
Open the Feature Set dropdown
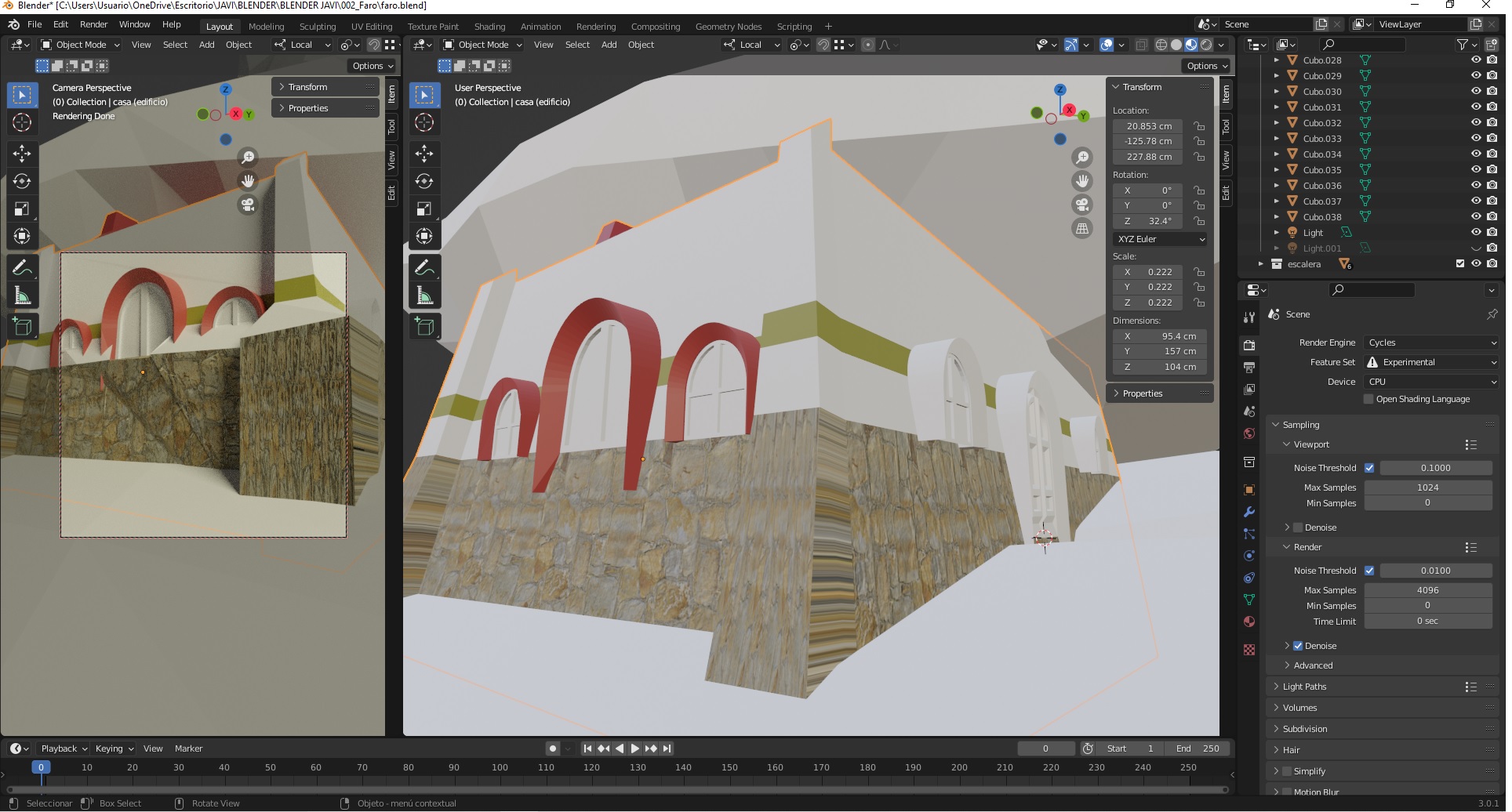point(1432,362)
